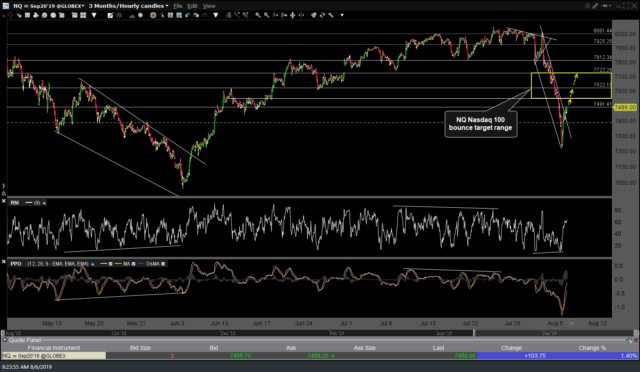
Task: Click the Change % column header
Action: pos(592,348)
